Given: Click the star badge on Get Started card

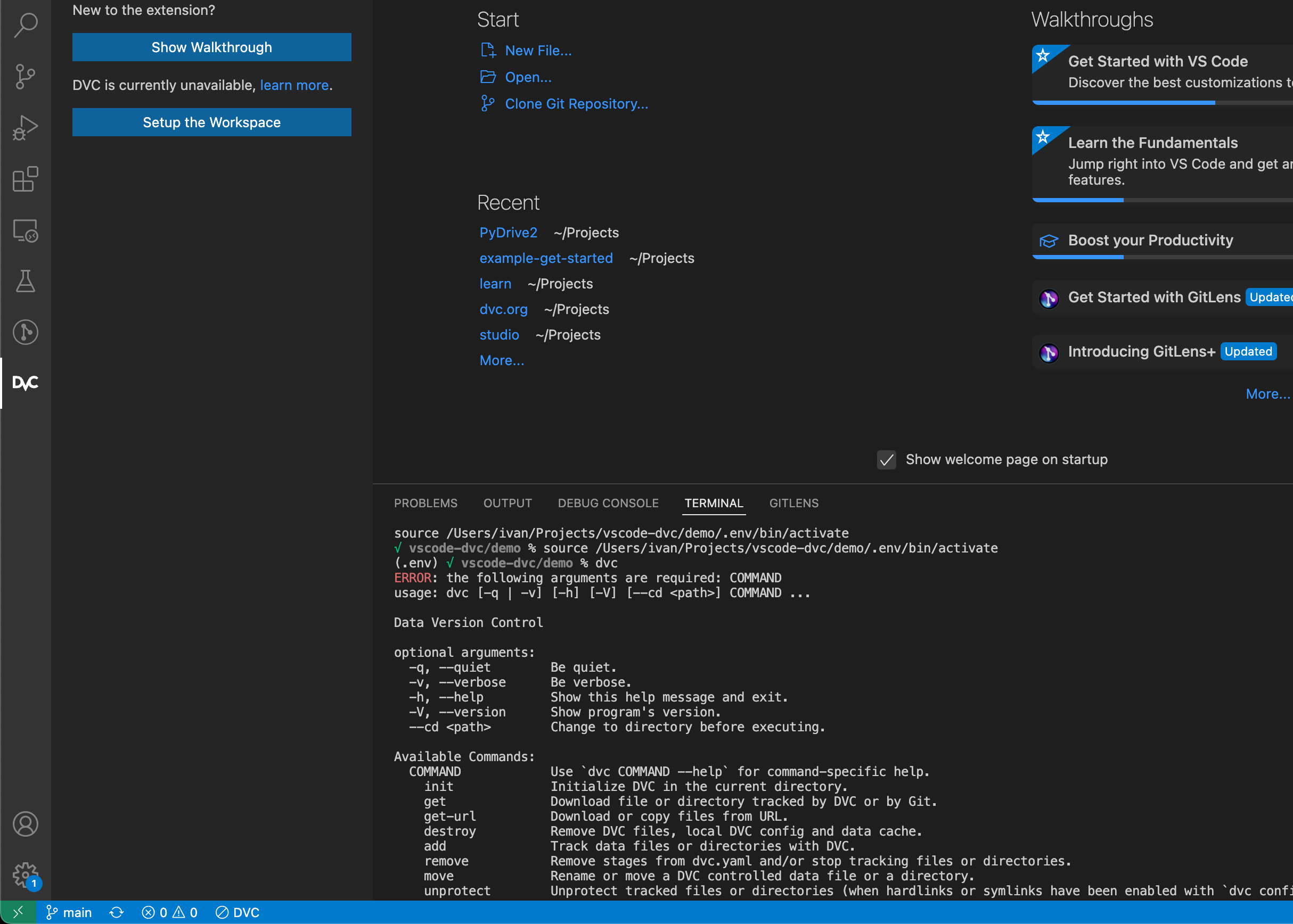Looking at the screenshot, I should pos(1043,55).
